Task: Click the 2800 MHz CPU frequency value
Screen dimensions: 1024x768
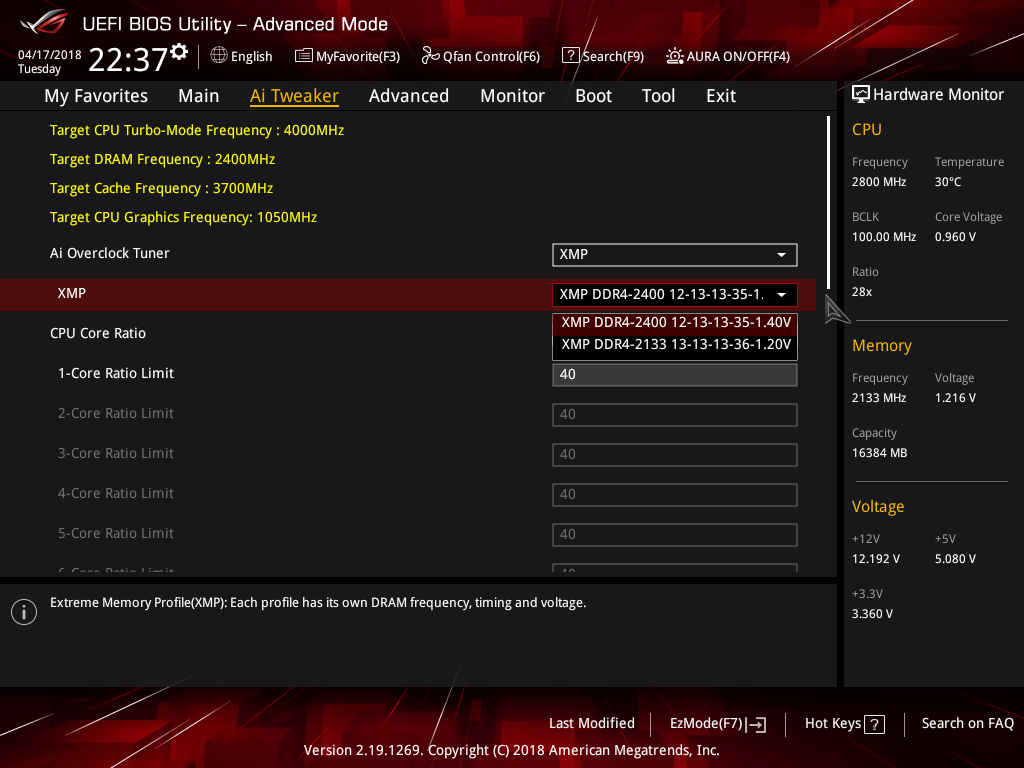Action: pyautogui.click(x=878, y=182)
